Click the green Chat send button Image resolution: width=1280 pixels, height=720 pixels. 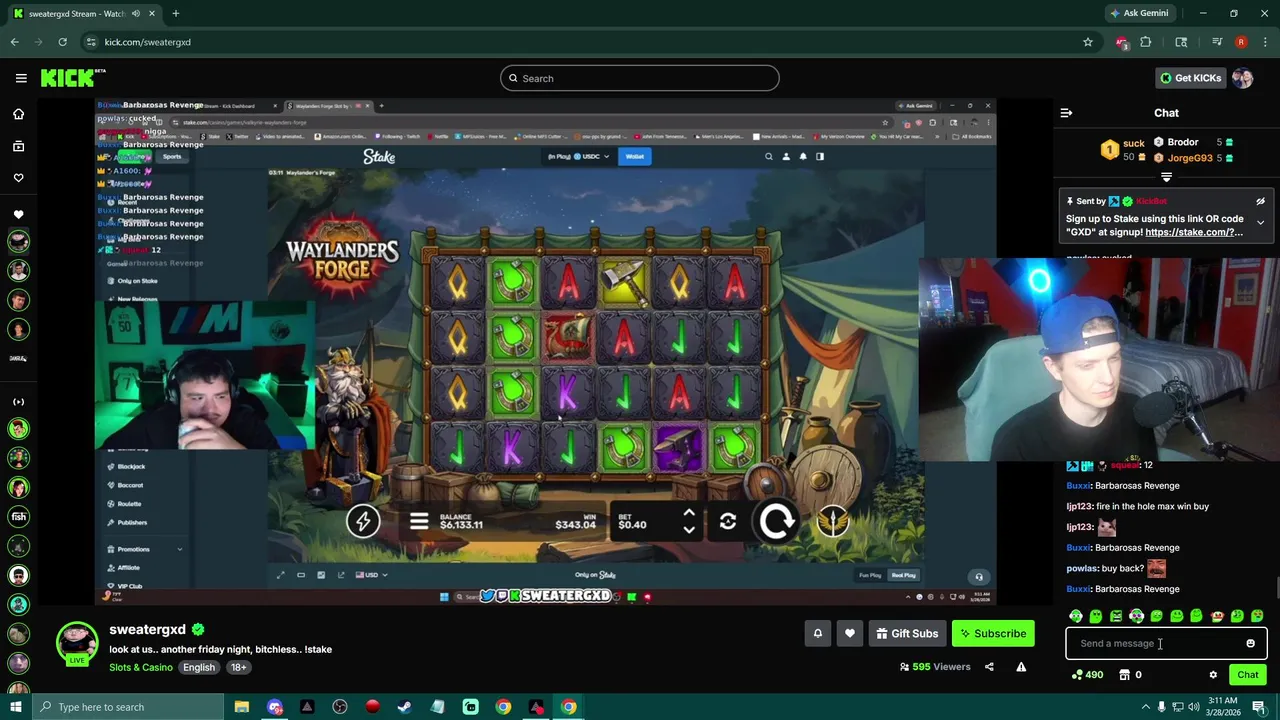pos(1248,675)
